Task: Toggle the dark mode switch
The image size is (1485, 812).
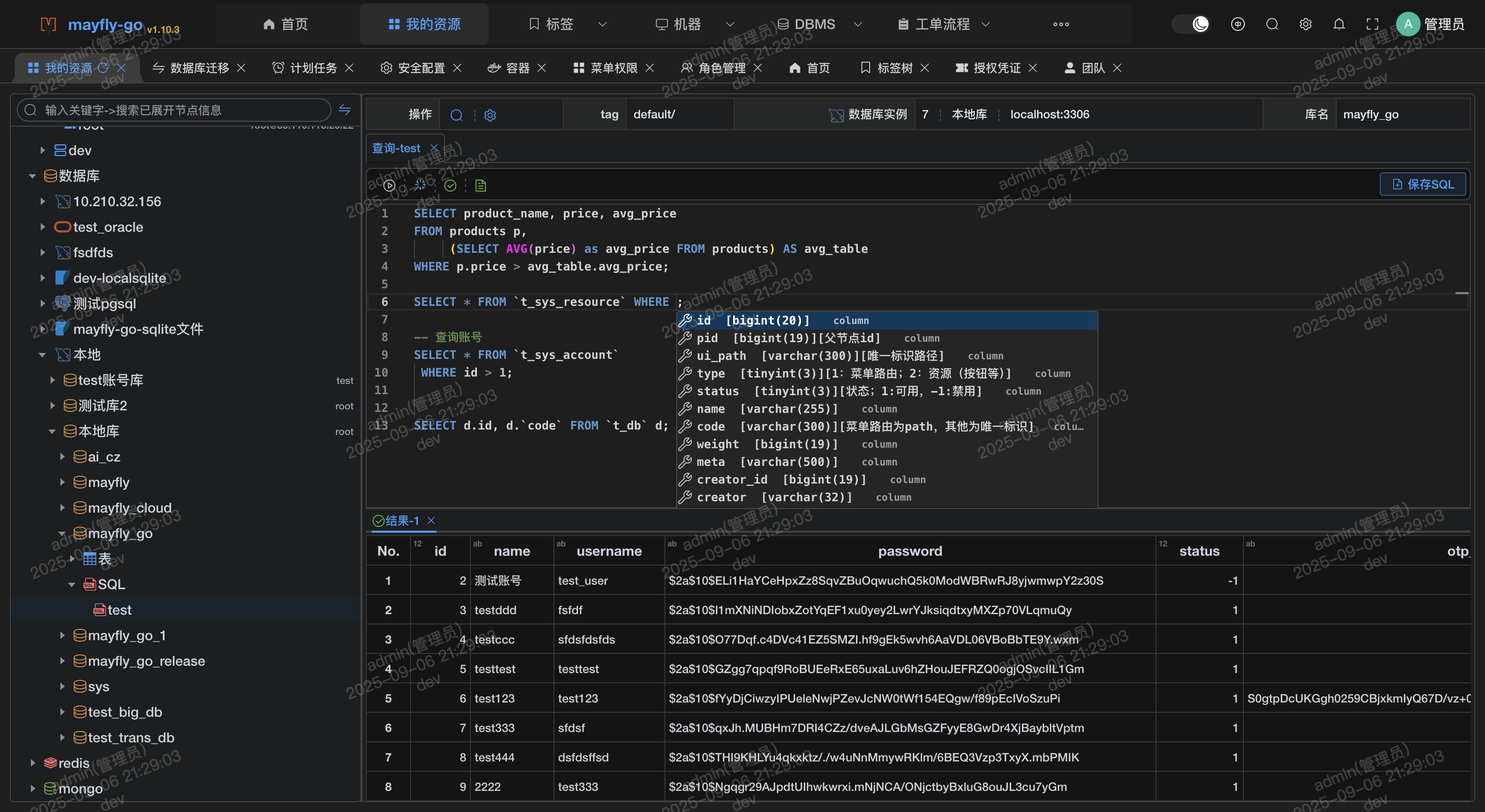Action: coord(1191,24)
